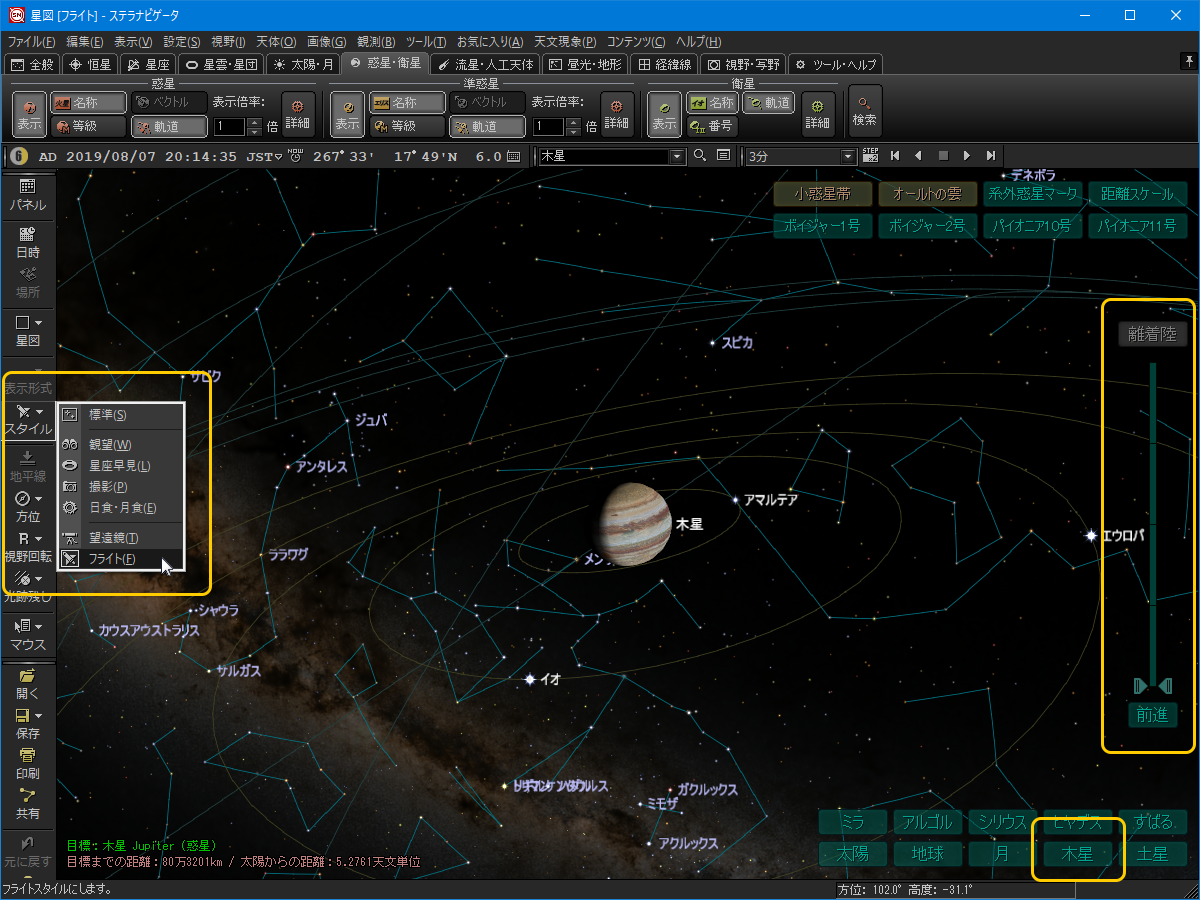This screenshot has height=900, width=1200.
Task: Switch to the 恒星 ribbon tab
Action: tap(90, 64)
